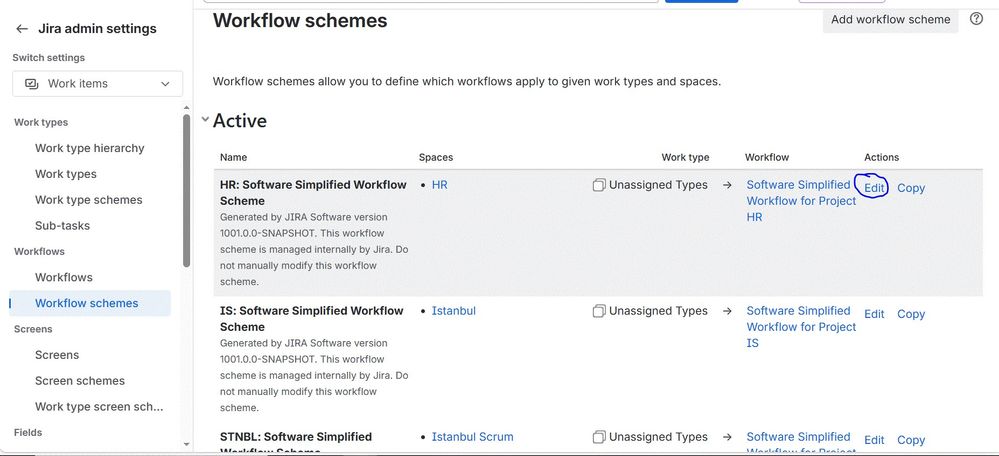Copy the IS workflow scheme
The height and width of the screenshot is (456, 999).
(911, 314)
